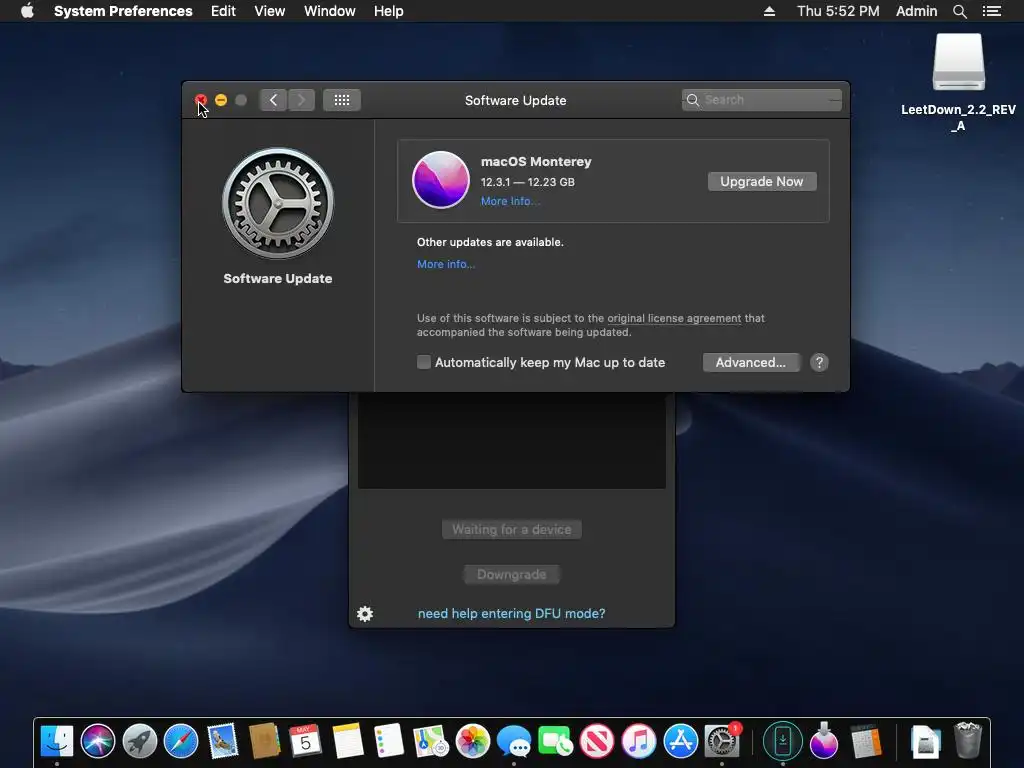Open More info under Other updates
This screenshot has height=768, width=1024.
tap(446, 264)
